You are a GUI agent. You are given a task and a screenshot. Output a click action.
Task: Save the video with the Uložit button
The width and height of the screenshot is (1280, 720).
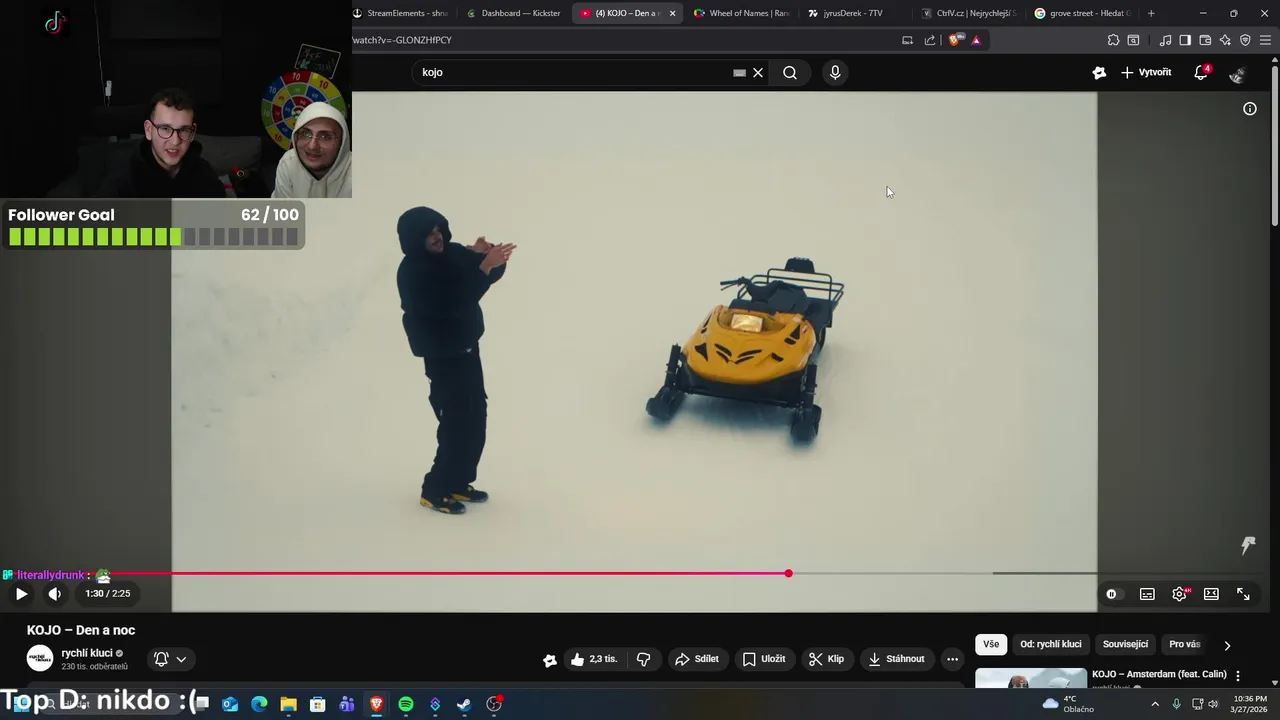764,659
